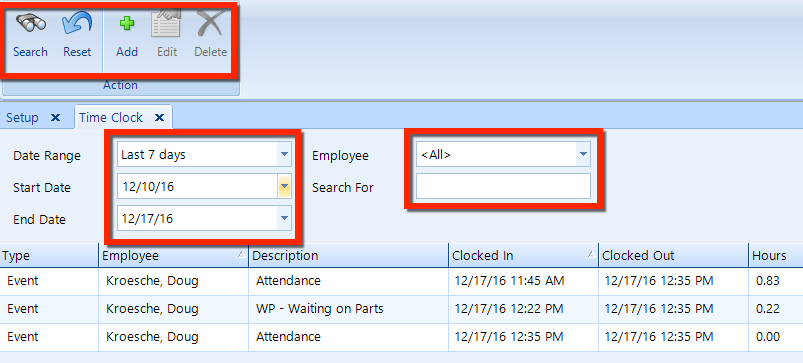Click the Edit document icon
The height and width of the screenshot is (363, 803).
pos(166,24)
